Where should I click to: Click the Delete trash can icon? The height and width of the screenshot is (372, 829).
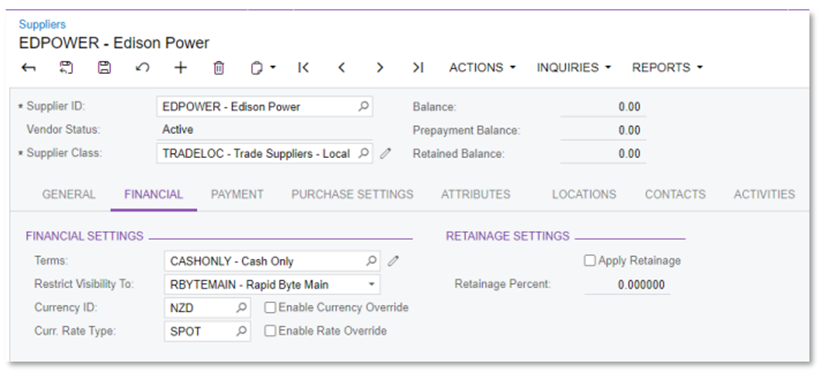click(x=219, y=68)
